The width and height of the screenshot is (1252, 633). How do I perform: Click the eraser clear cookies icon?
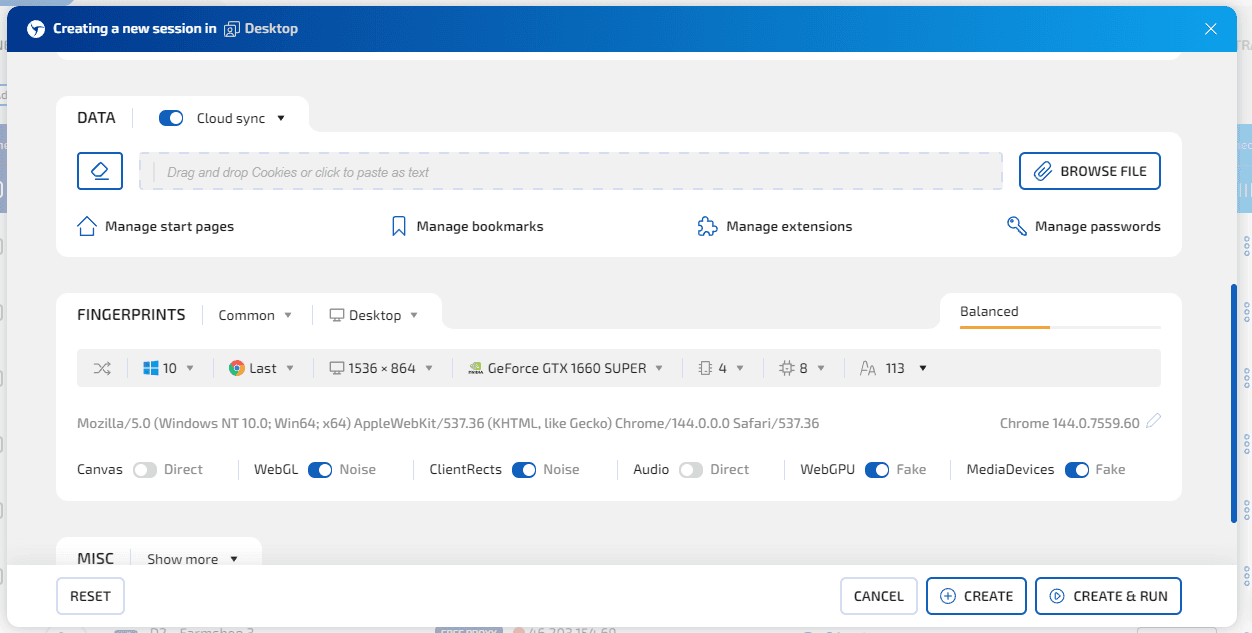click(x=100, y=171)
